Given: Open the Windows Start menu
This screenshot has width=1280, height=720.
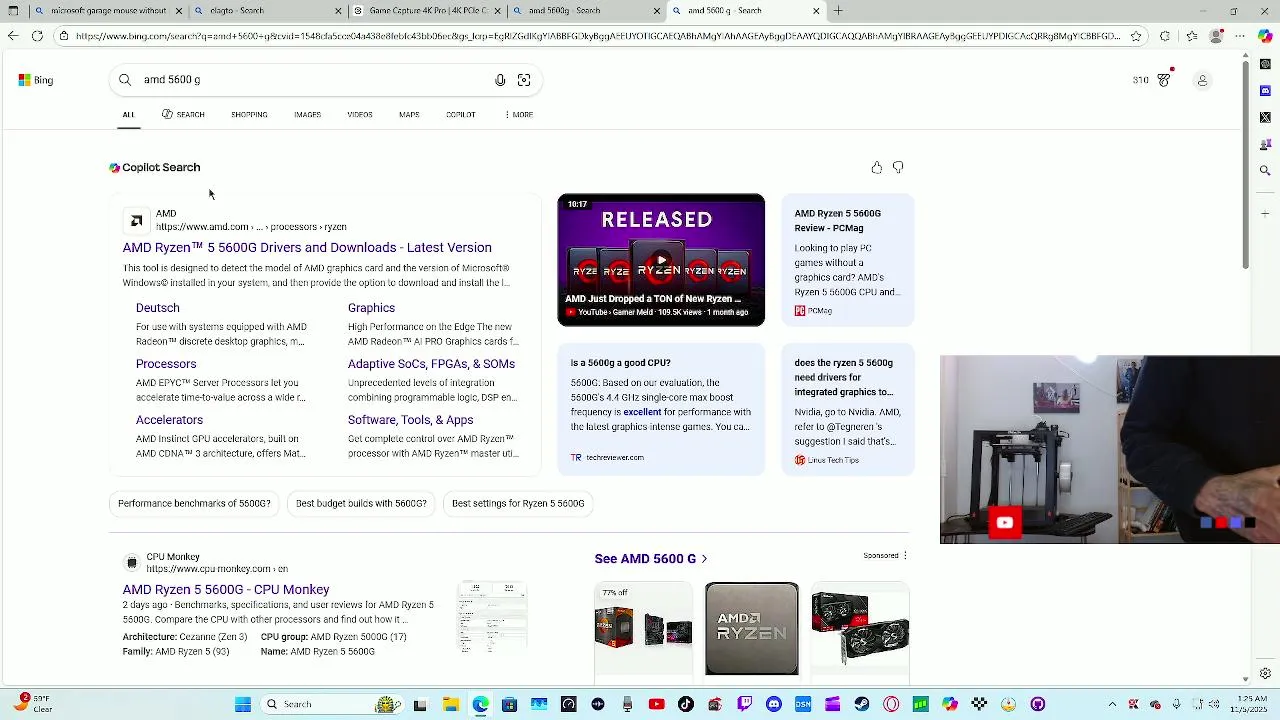Looking at the screenshot, I should pos(243,704).
